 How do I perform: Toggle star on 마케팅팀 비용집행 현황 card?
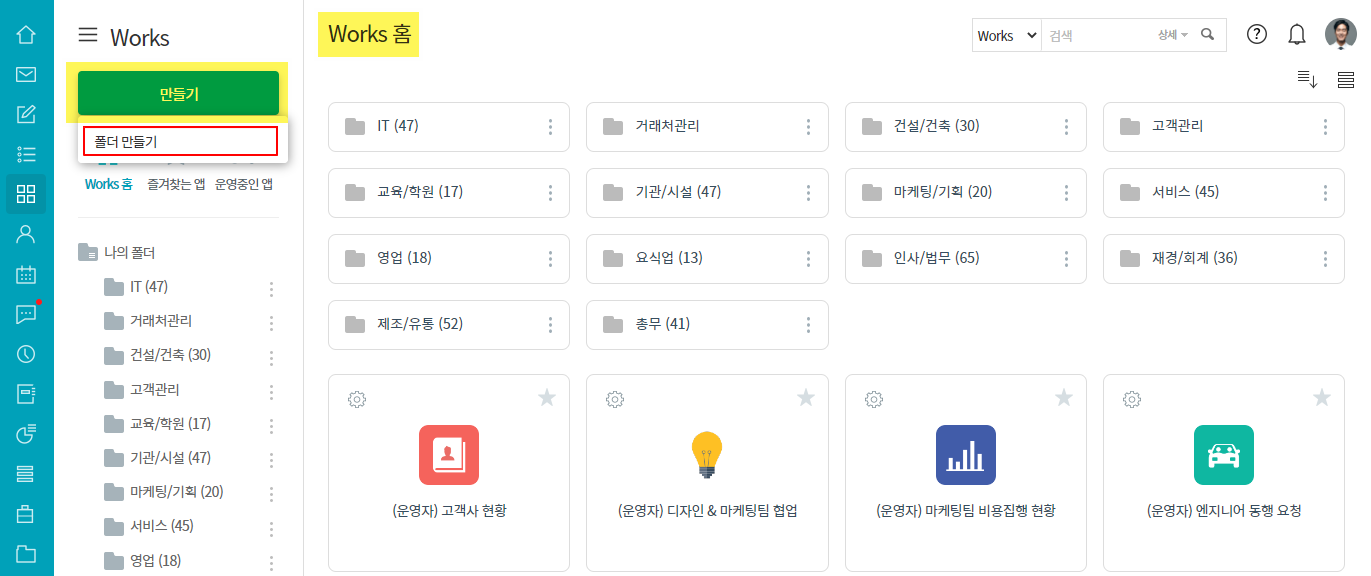coord(1064,398)
